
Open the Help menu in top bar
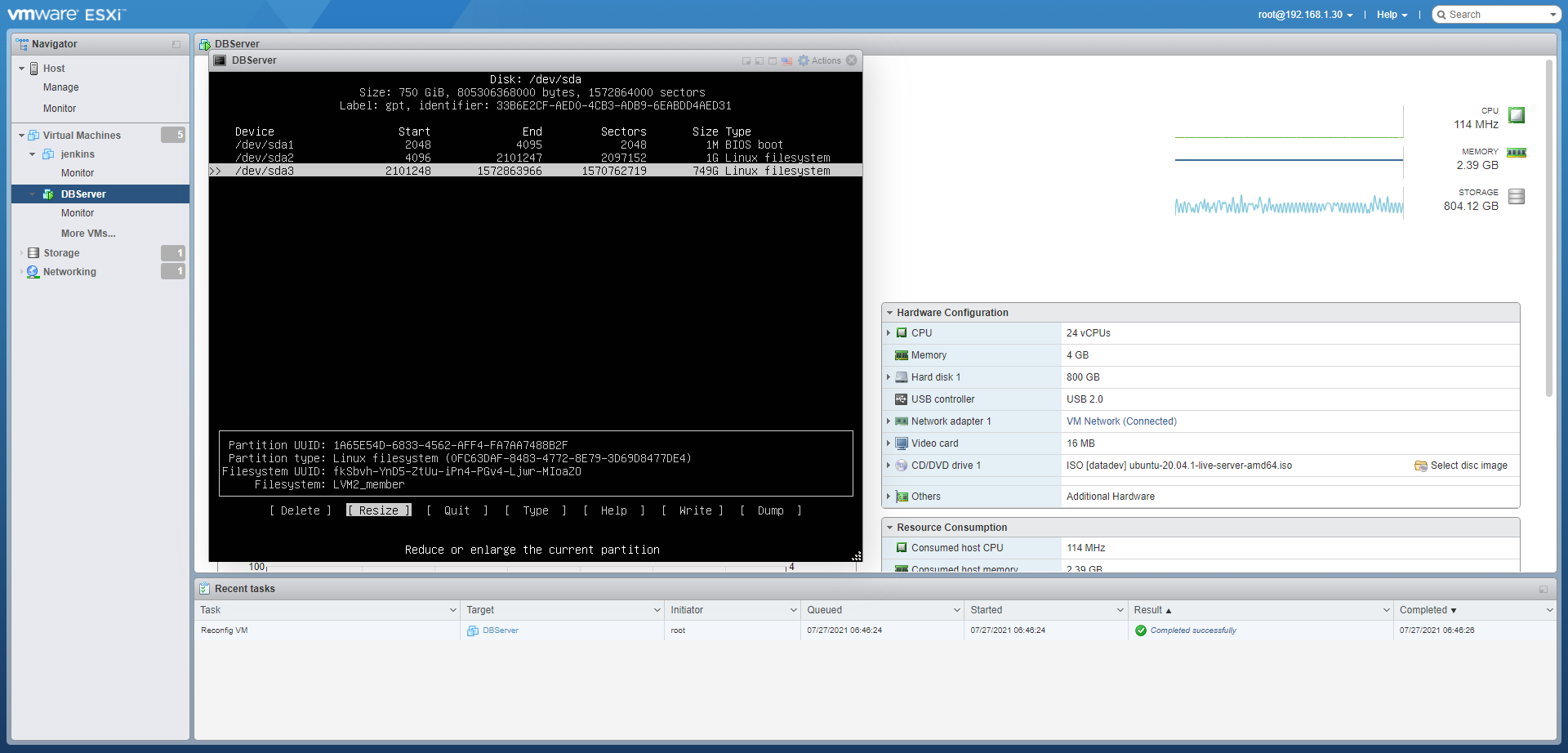pyautogui.click(x=1392, y=15)
